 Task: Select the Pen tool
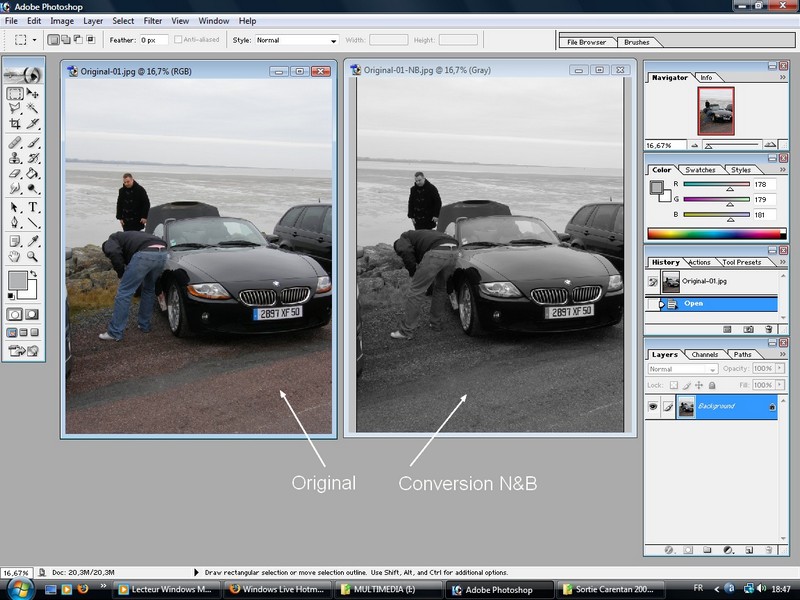click(x=15, y=222)
